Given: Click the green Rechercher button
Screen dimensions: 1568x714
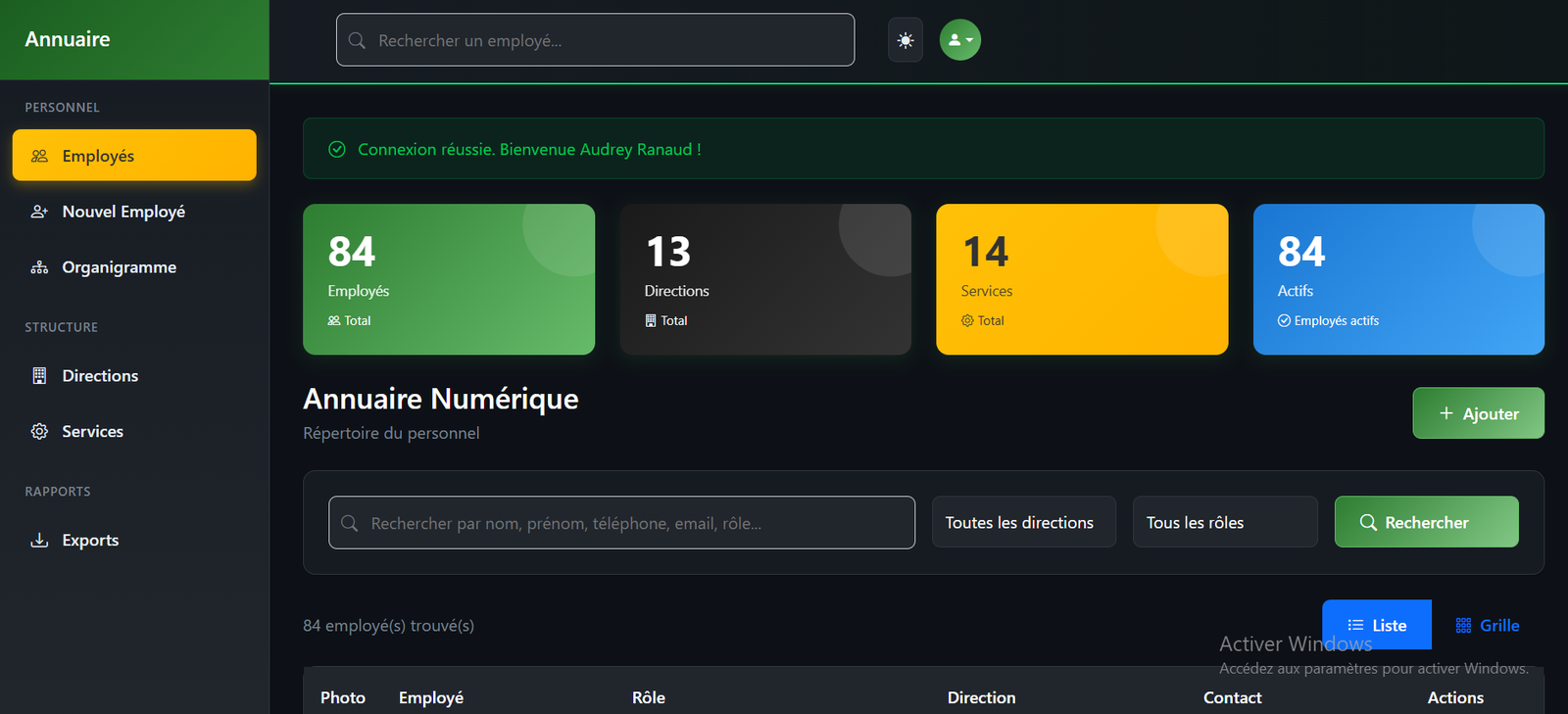Looking at the screenshot, I should [x=1426, y=522].
